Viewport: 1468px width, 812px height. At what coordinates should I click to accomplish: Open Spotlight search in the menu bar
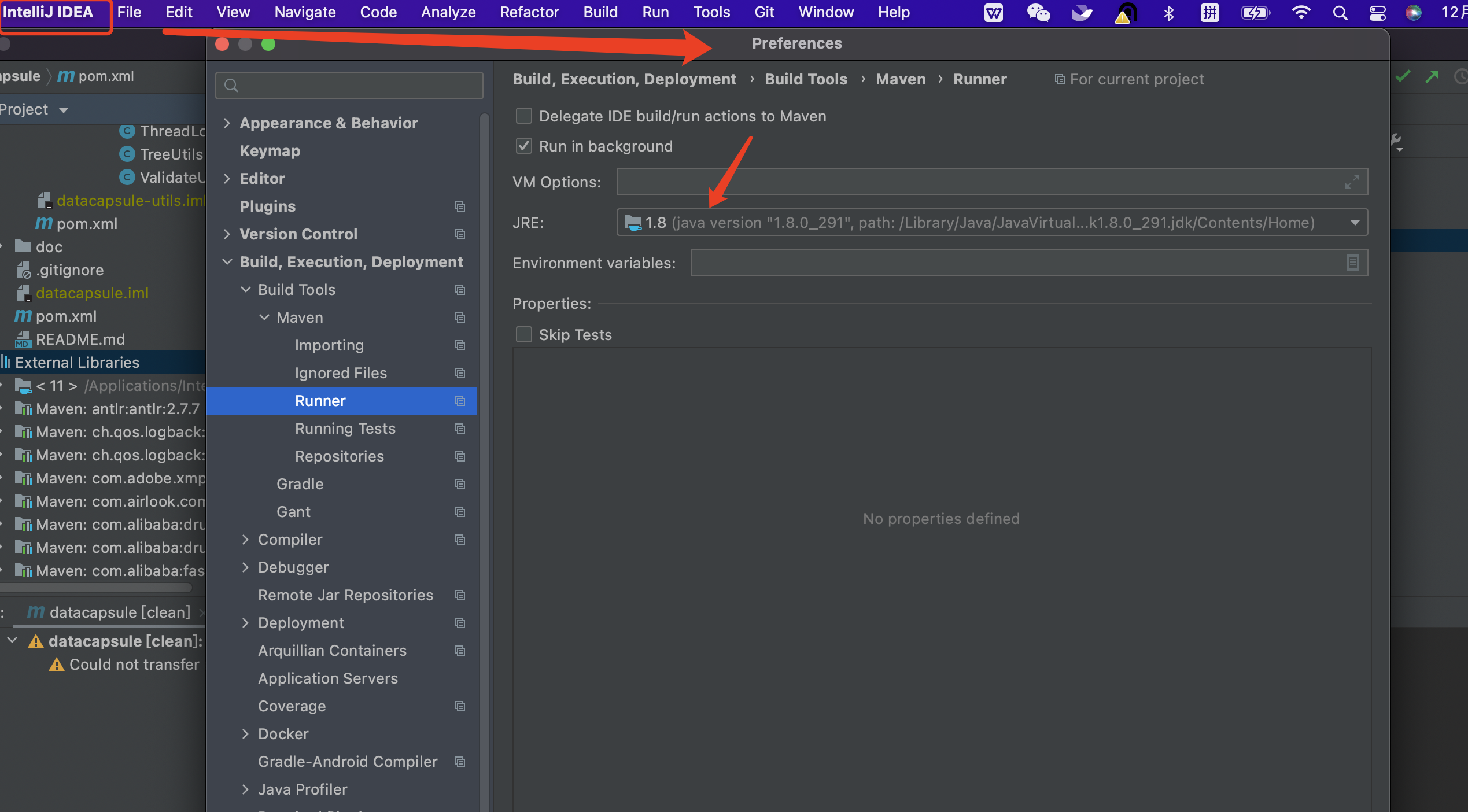pos(1340,12)
